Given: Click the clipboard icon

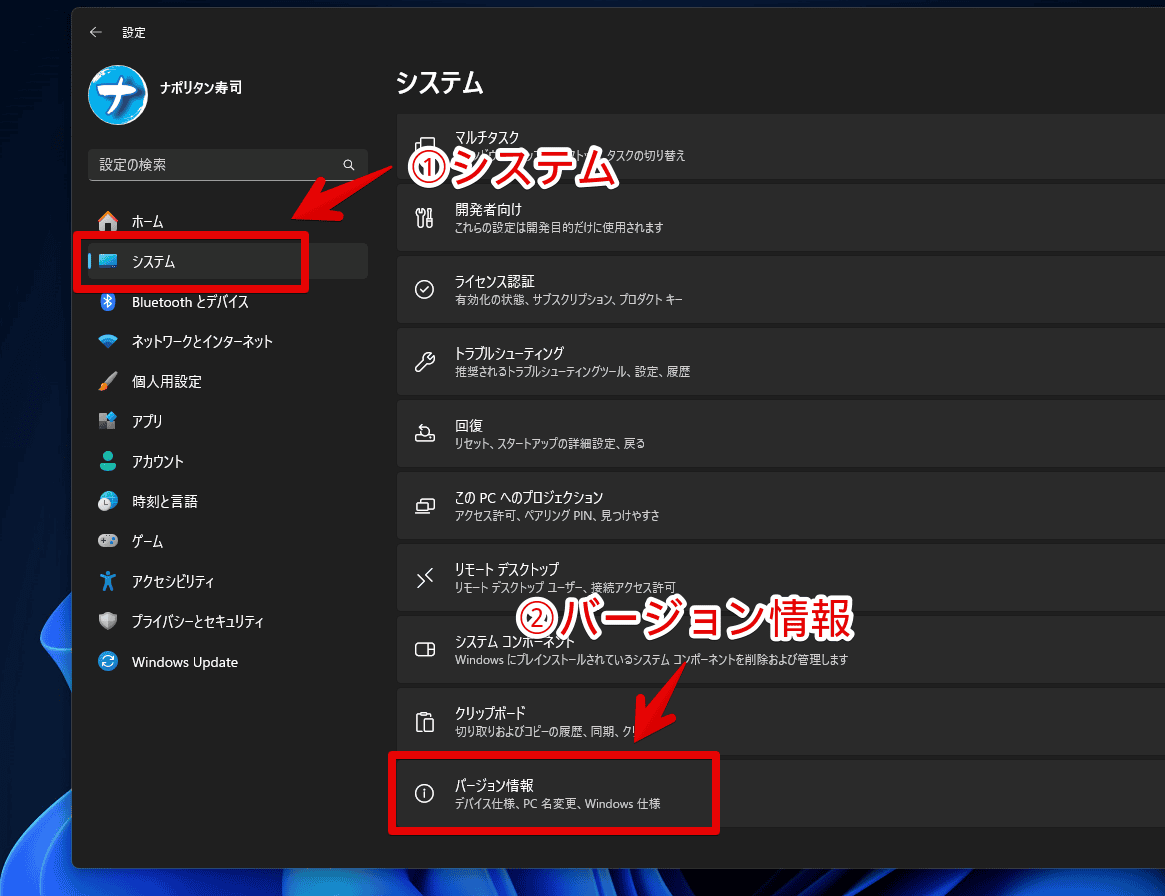Looking at the screenshot, I should coord(424,721).
